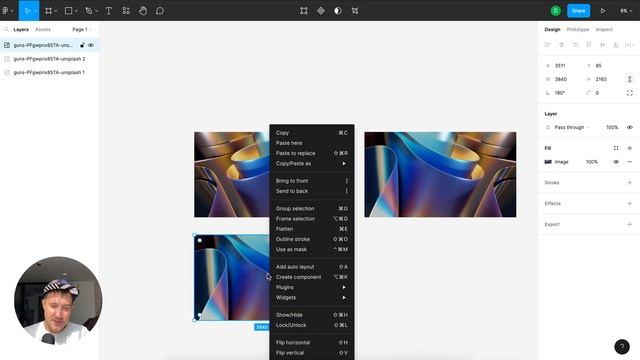Click the Align vertical centers icon
The height and width of the screenshot is (360, 640).
tap(602, 45)
